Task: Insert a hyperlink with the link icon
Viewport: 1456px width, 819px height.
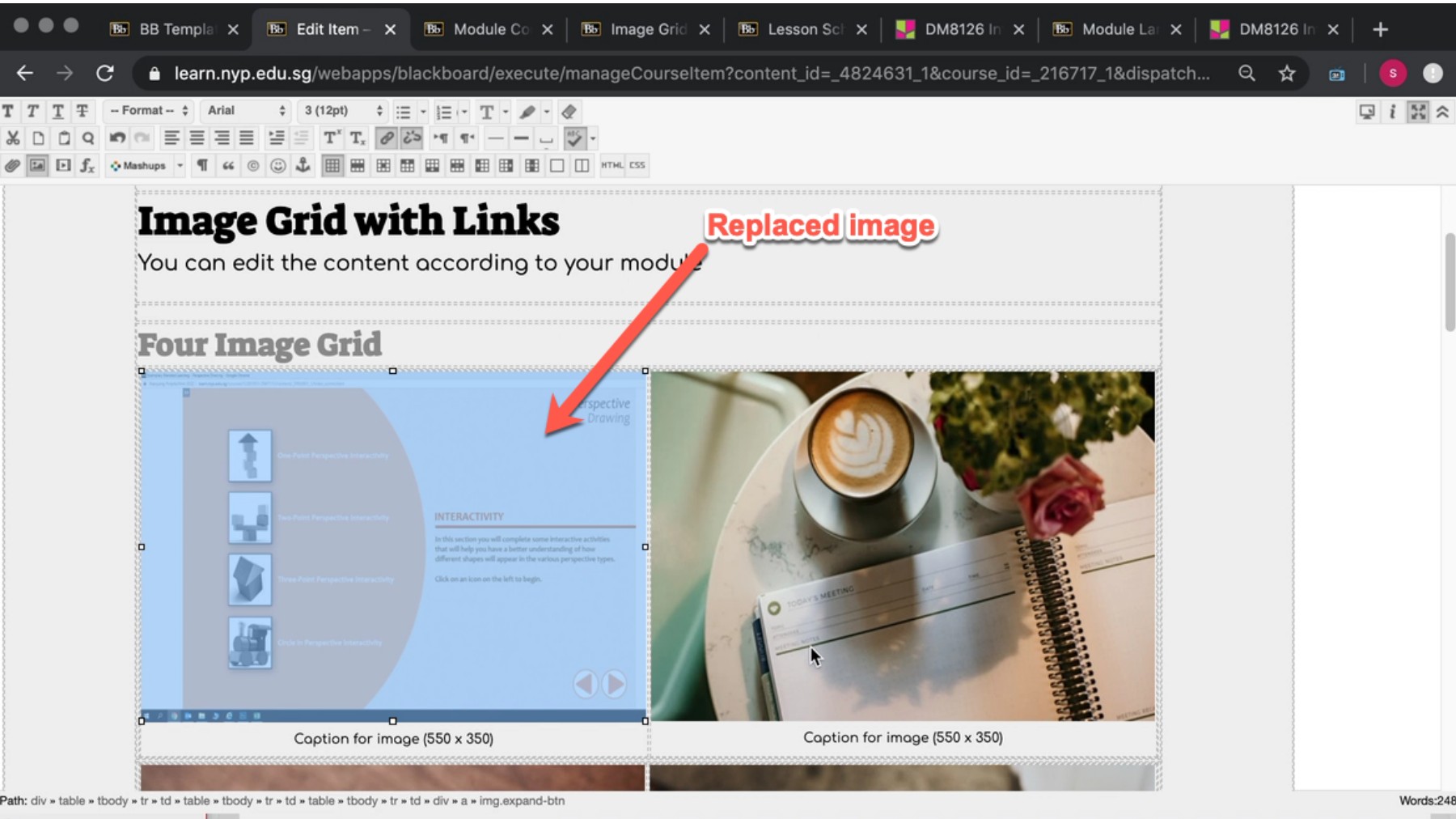Action: [x=387, y=138]
